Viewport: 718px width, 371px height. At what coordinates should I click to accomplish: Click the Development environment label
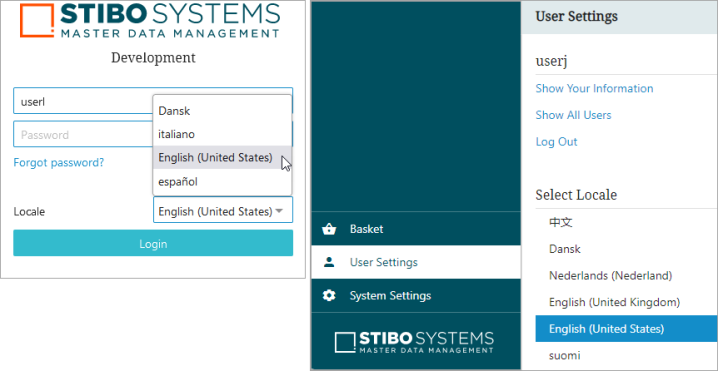click(153, 58)
